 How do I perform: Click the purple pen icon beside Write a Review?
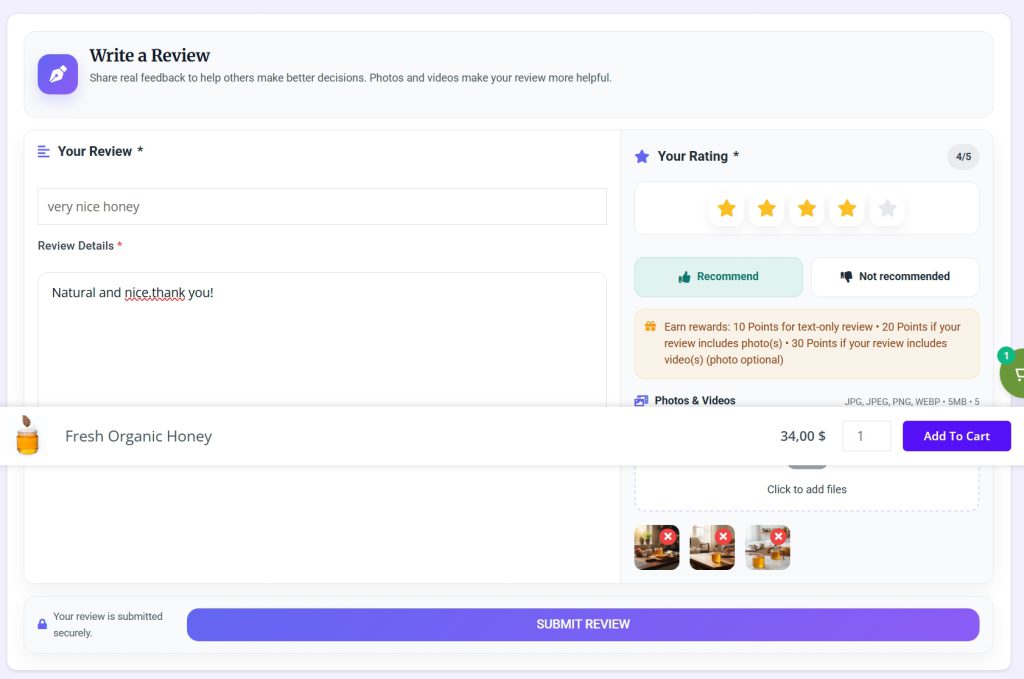point(57,74)
